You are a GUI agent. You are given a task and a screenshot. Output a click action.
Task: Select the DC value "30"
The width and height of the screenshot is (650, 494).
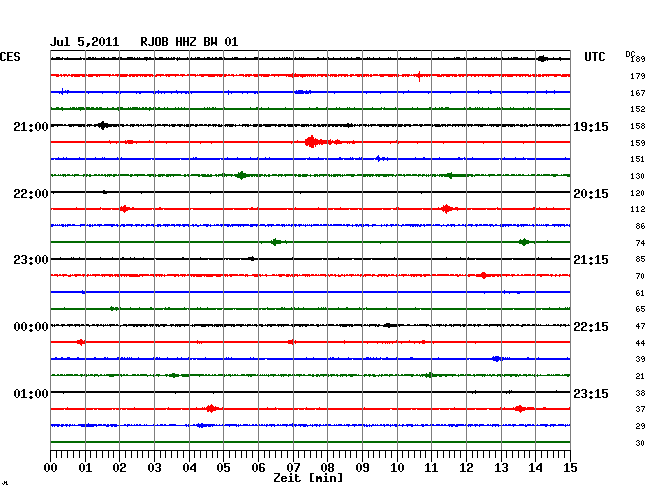point(640,443)
